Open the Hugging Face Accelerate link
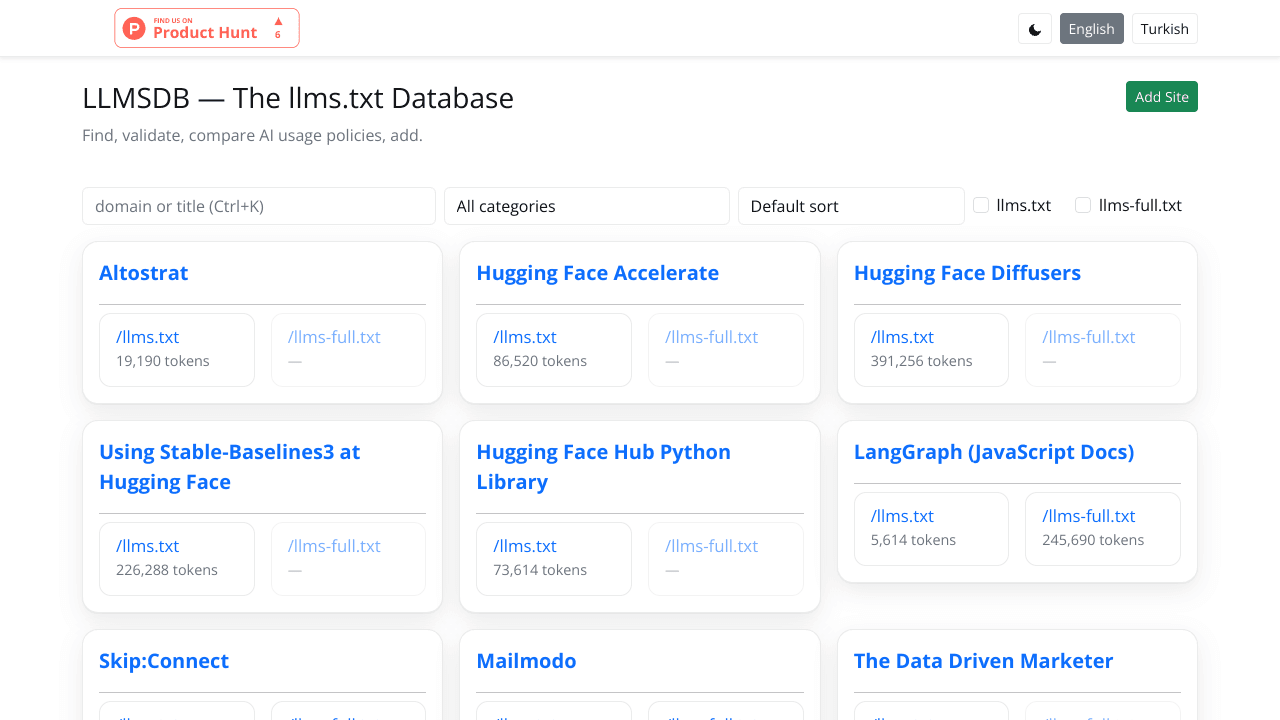The image size is (1280, 720). [597, 273]
